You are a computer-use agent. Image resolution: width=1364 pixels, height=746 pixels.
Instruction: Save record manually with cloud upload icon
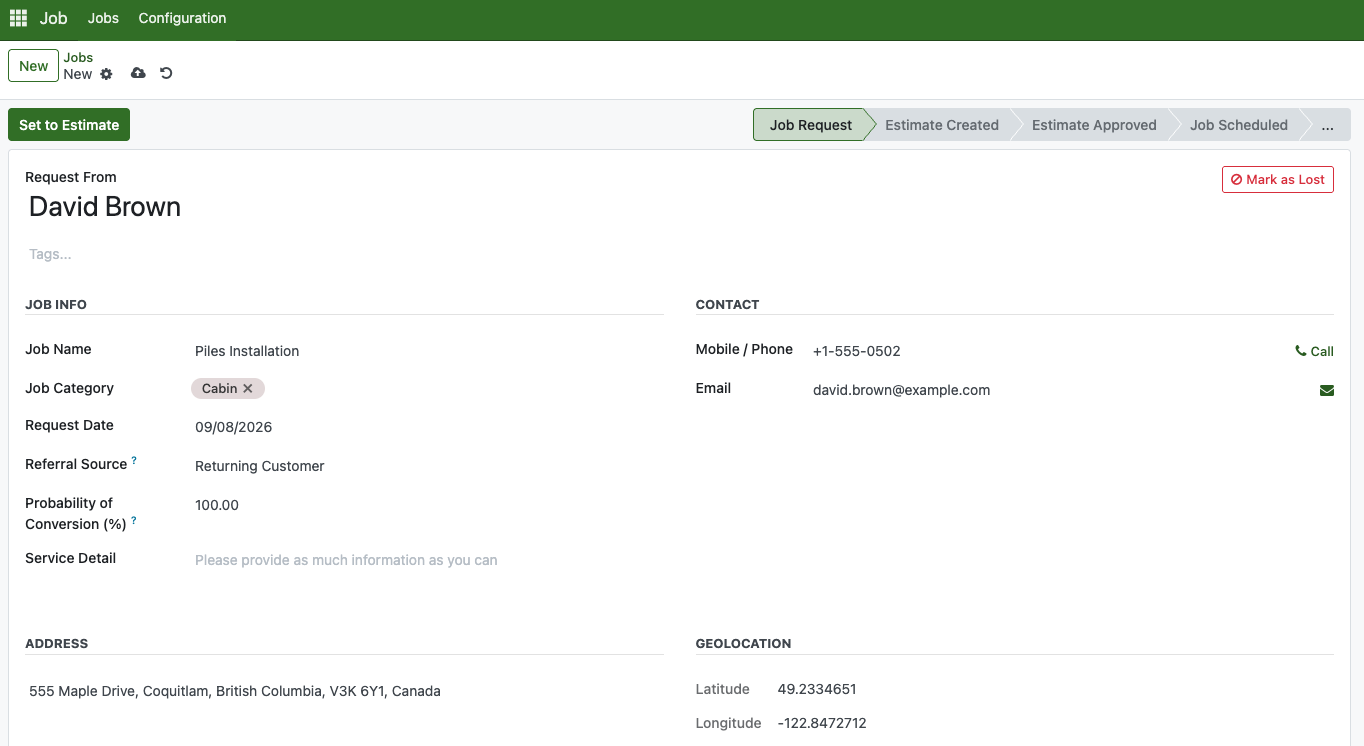[138, 73]
